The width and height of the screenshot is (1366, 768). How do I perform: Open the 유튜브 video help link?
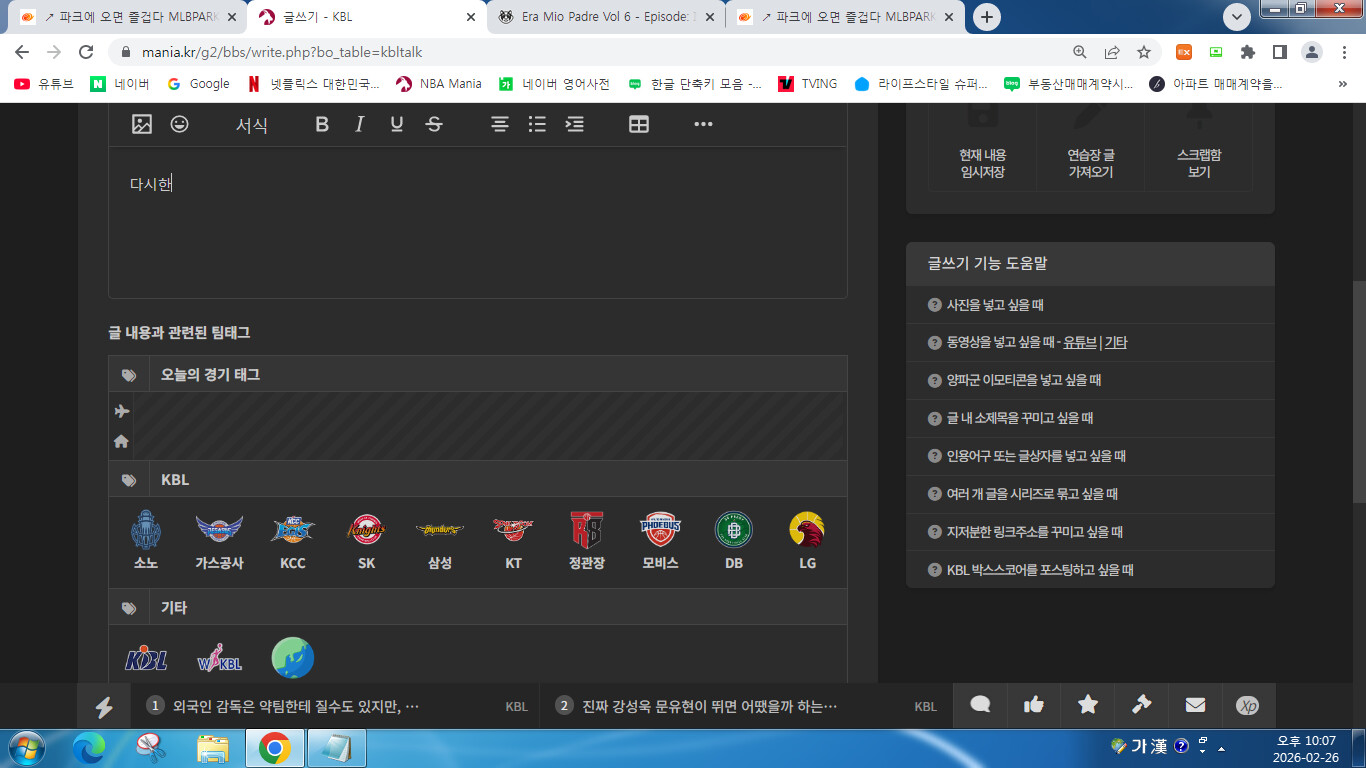[x=1079, y=343]
